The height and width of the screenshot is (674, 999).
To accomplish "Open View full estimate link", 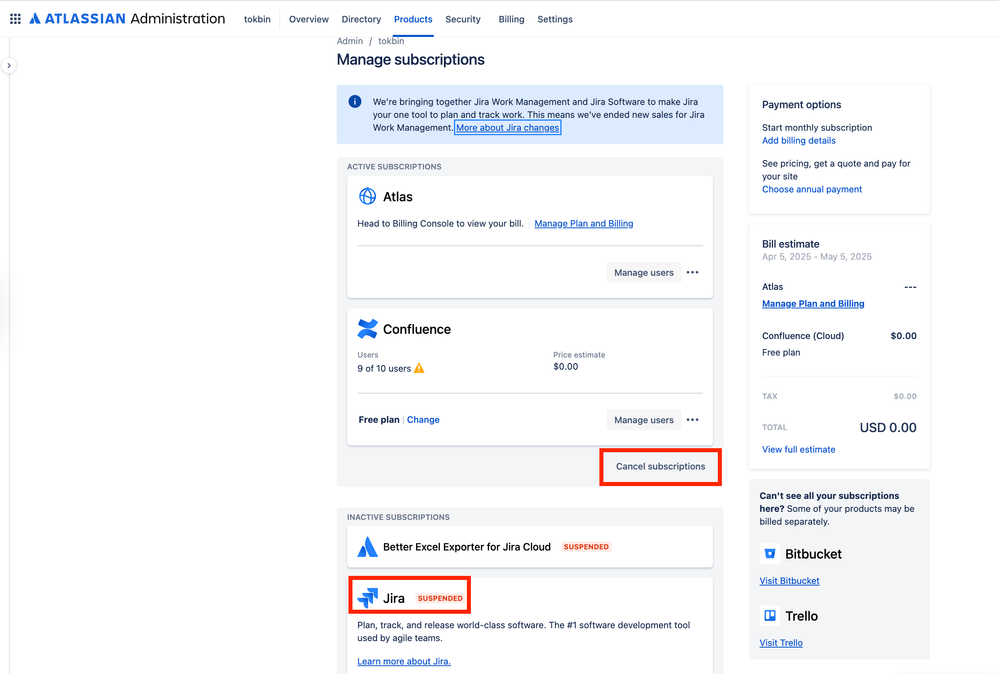I will coord(798,449).
